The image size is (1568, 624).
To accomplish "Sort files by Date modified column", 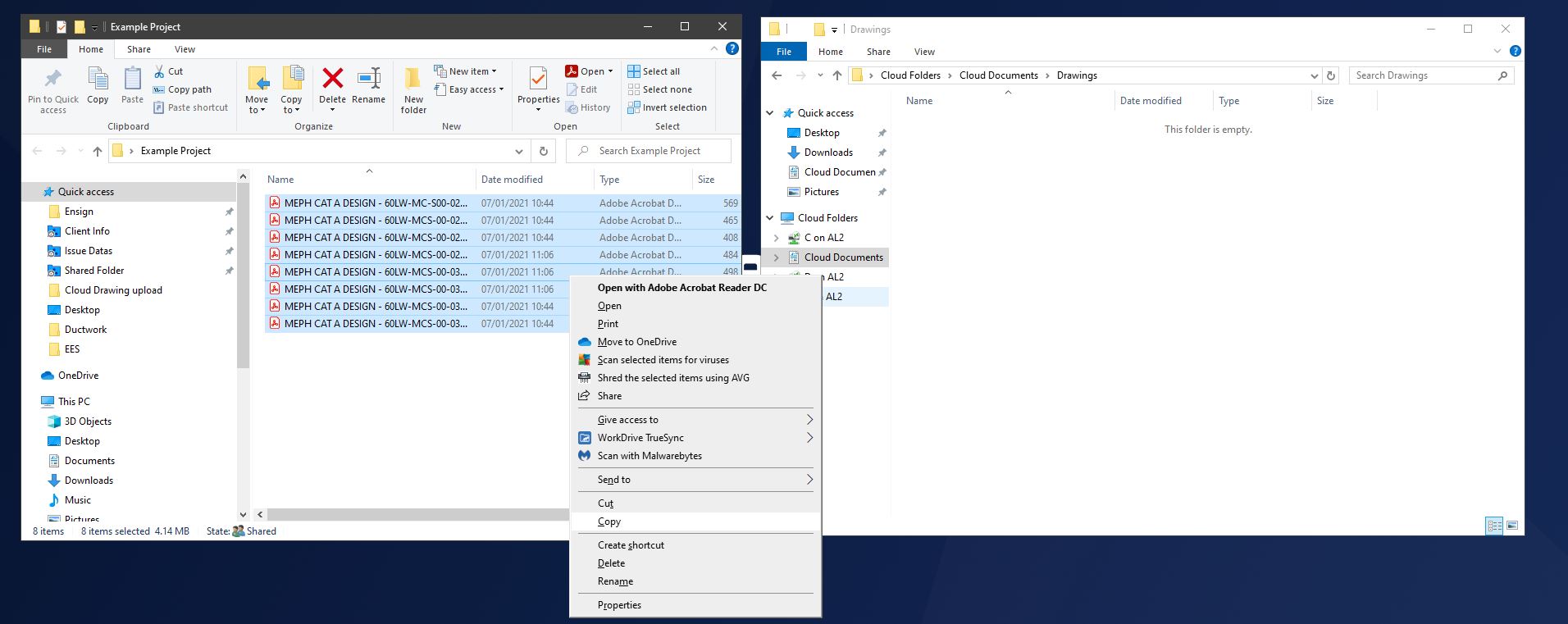I will tap(512, 180).
